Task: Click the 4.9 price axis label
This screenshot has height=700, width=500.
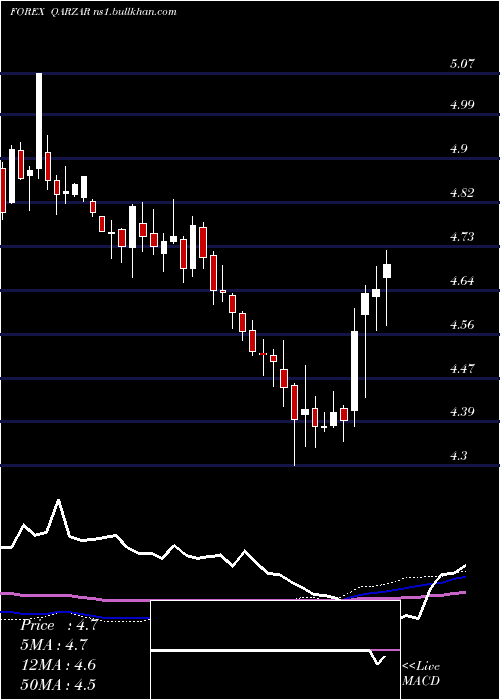Action: click(458, 149)
